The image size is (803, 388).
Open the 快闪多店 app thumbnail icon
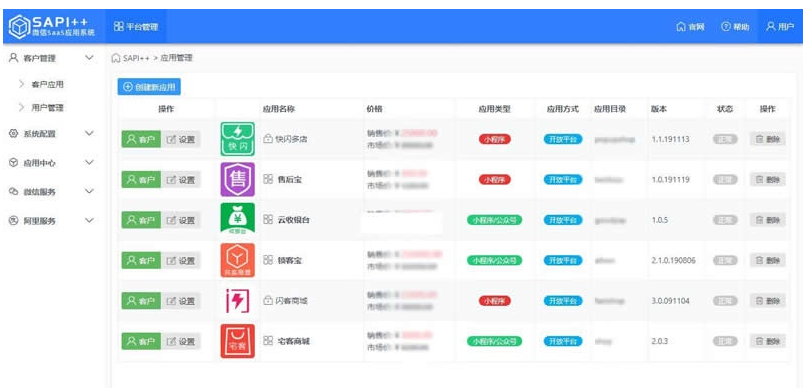[237, 139]
